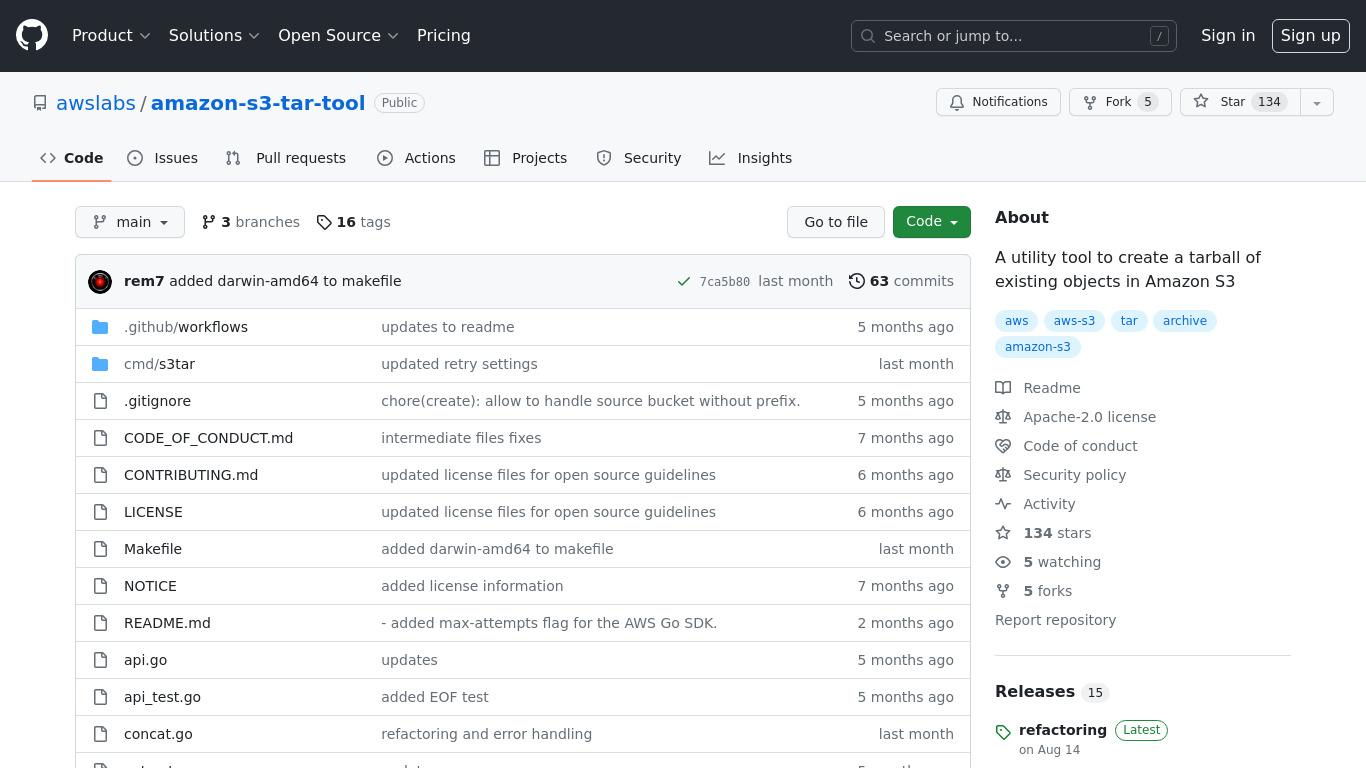Open CONTRIBUTING.md file

[x=191, y=475]
